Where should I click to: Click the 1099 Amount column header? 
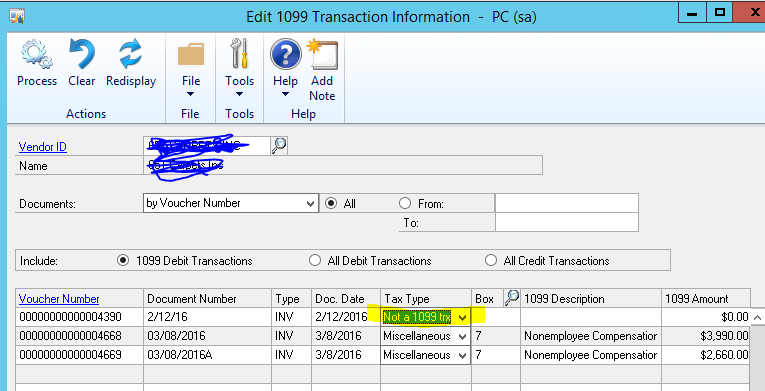point(706,298)
